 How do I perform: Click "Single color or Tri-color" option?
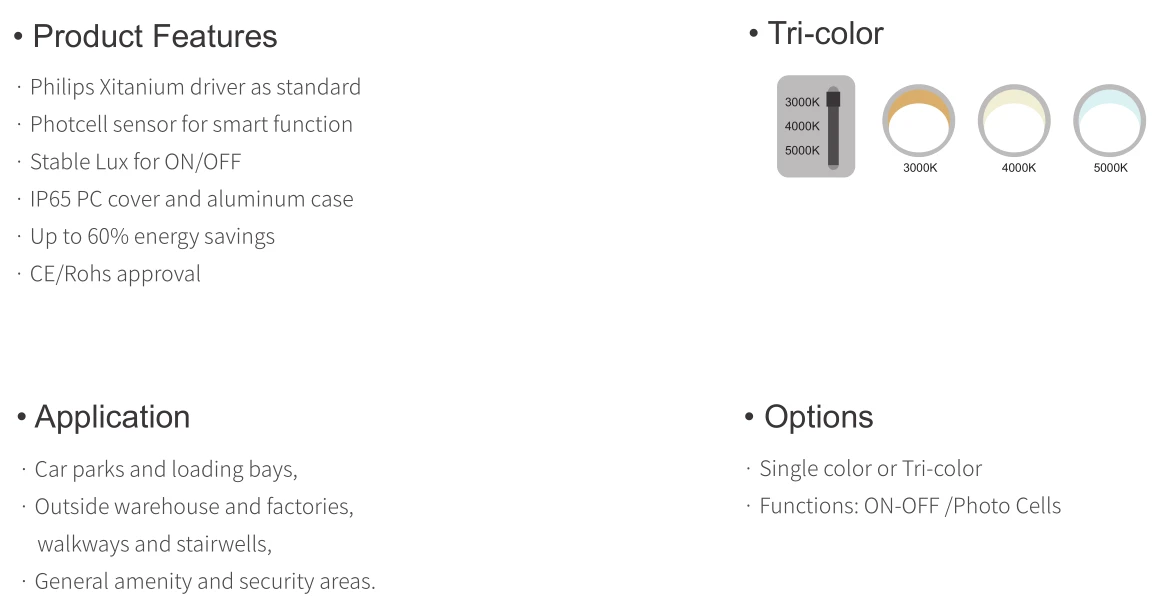[x=871, y=468]
